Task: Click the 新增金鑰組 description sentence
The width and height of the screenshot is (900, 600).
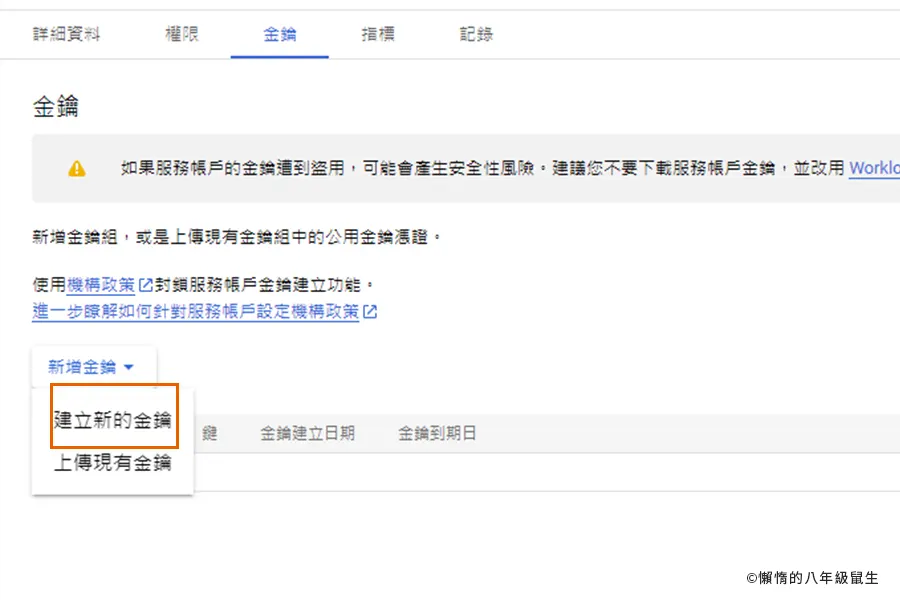Action: (x=236, y=237)
